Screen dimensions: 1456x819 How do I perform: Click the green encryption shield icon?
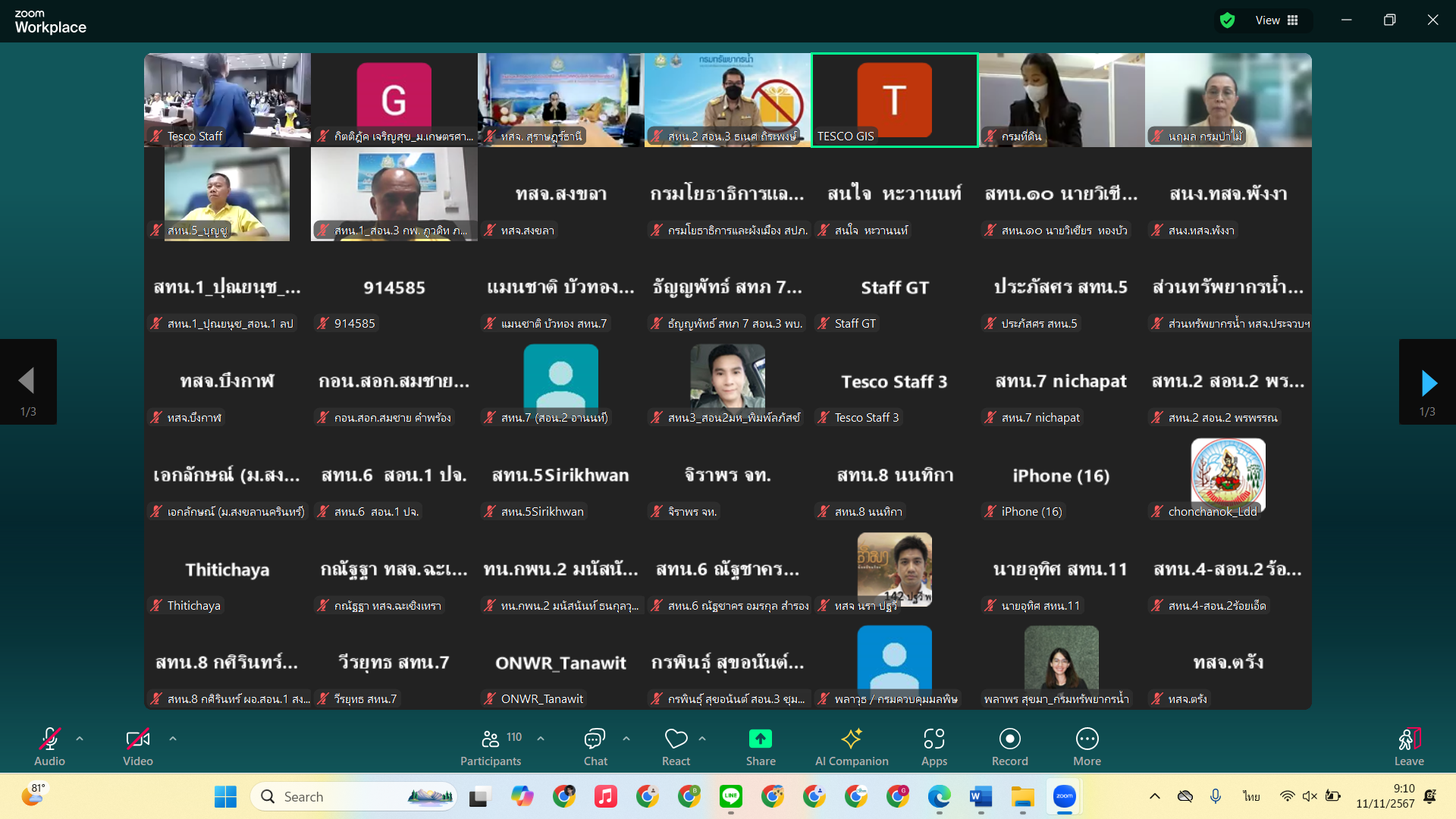click(x=1227, y=20)
